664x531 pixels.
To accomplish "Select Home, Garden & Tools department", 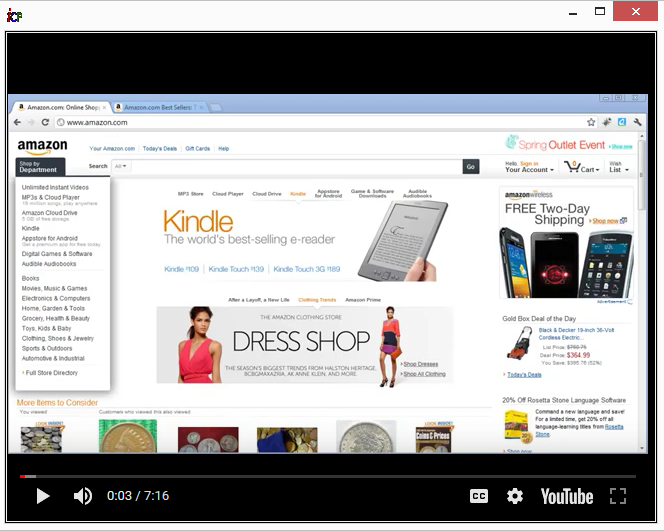I will click(53, 308).
